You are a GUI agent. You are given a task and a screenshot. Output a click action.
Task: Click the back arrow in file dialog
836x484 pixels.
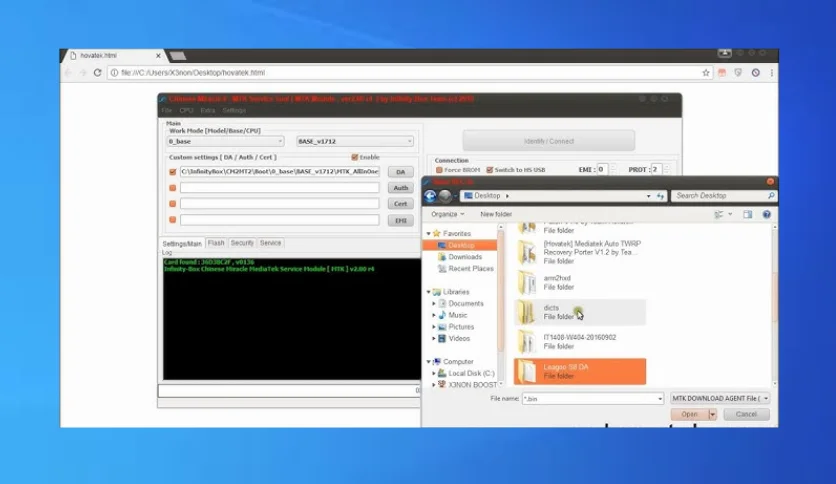(430, 196)
